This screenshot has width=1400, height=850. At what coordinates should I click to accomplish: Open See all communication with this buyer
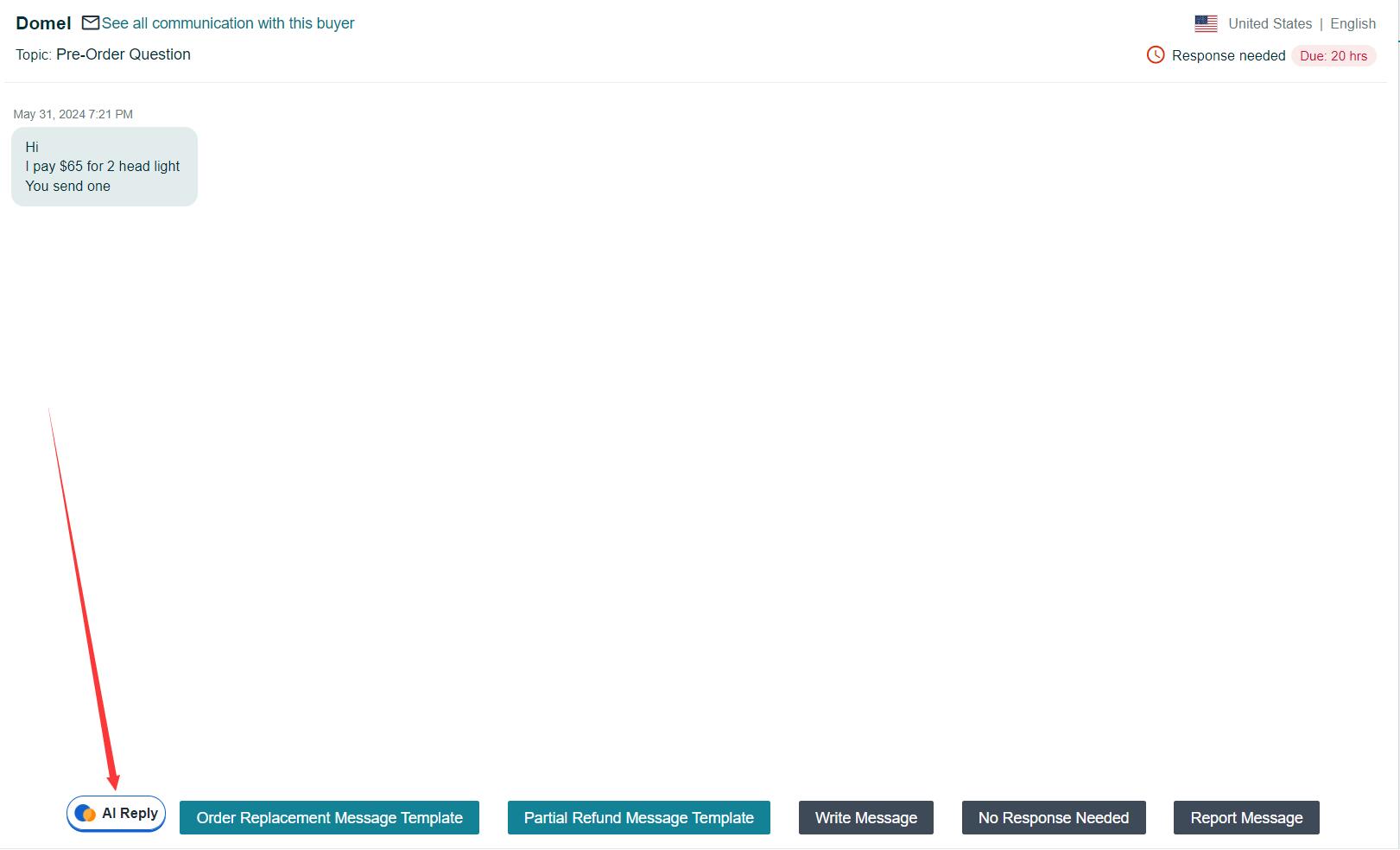coord(228,23)
